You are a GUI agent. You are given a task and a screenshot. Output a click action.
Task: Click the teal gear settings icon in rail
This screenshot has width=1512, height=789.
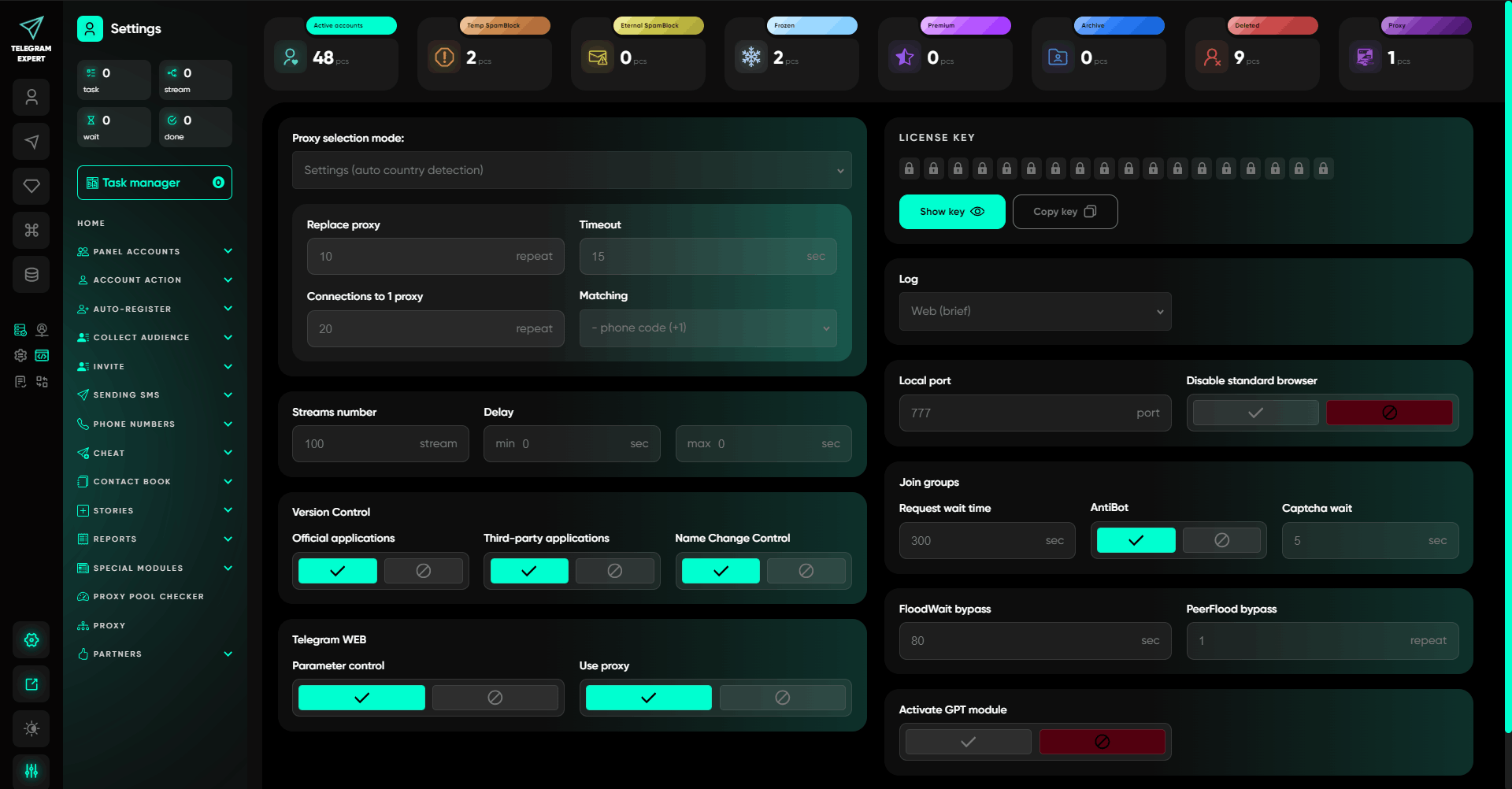(31, 640)
